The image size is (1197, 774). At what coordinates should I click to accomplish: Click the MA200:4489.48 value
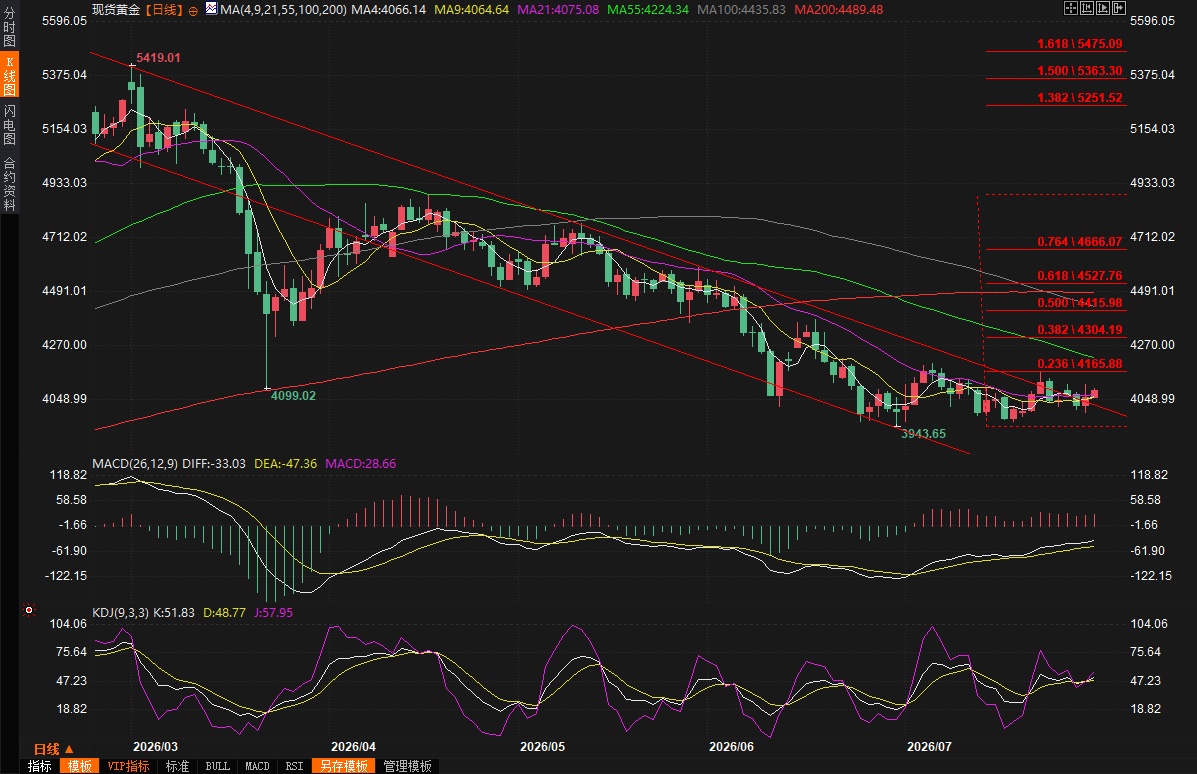pyautogui.click(x=838, y=10)
